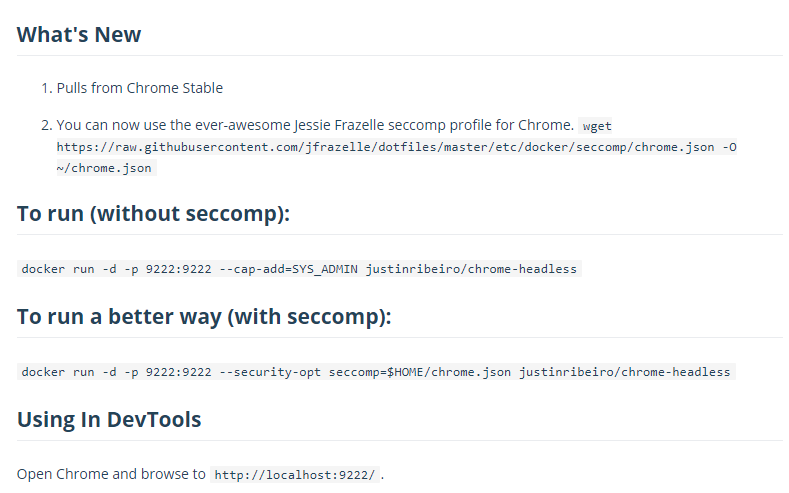Viewport: 789px width, 493px height.
Task: Click the wget inline code snippet
Action: [597, 126]
